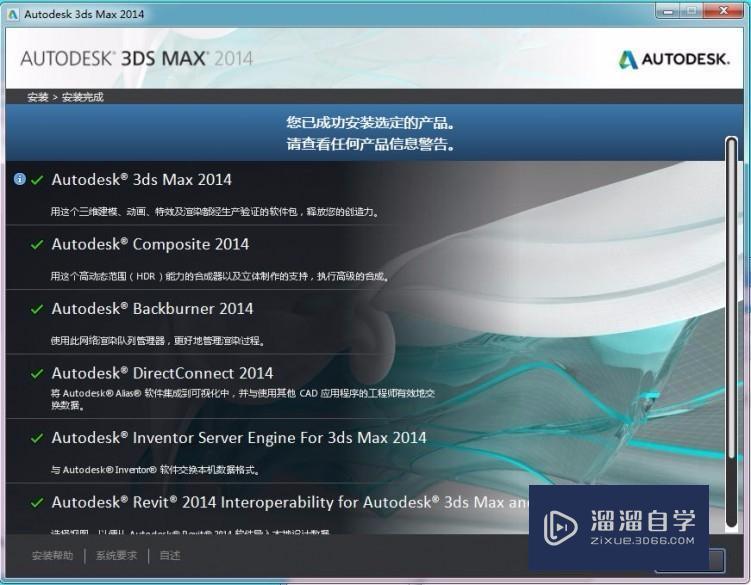The height and width of the screenshot is (585, 751).
Task: Click the AUTODESK 3DS MAX 2014 header title
Action: (137, 59)
